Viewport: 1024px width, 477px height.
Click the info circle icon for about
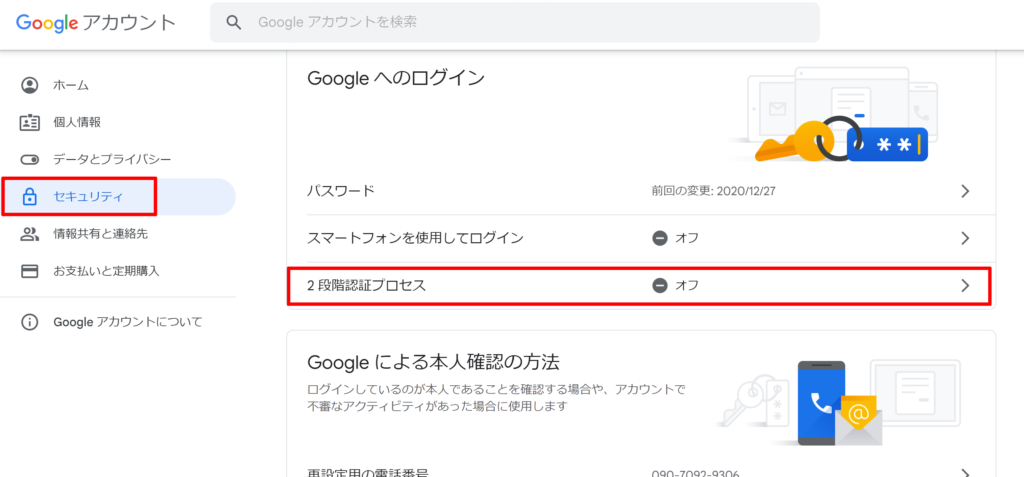30,322
